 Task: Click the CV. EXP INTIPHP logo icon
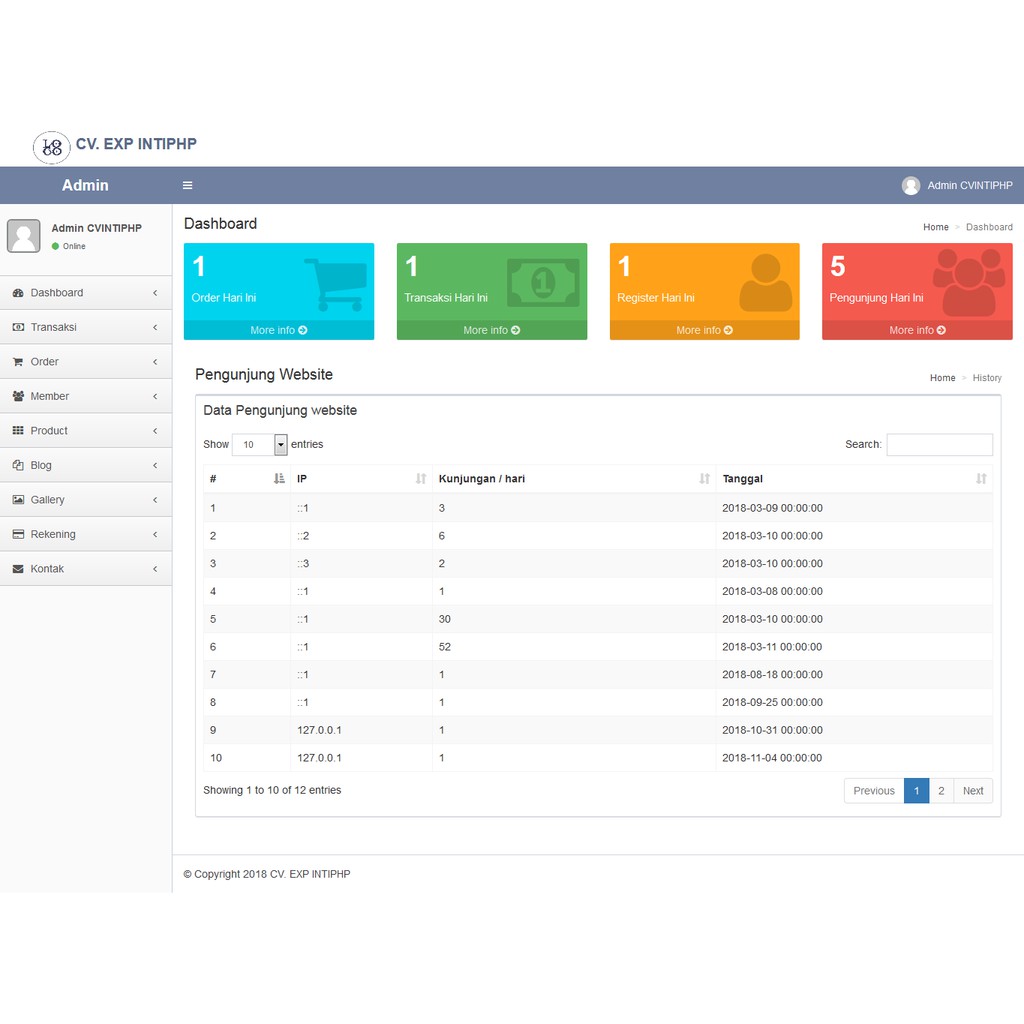click(52, 147)
